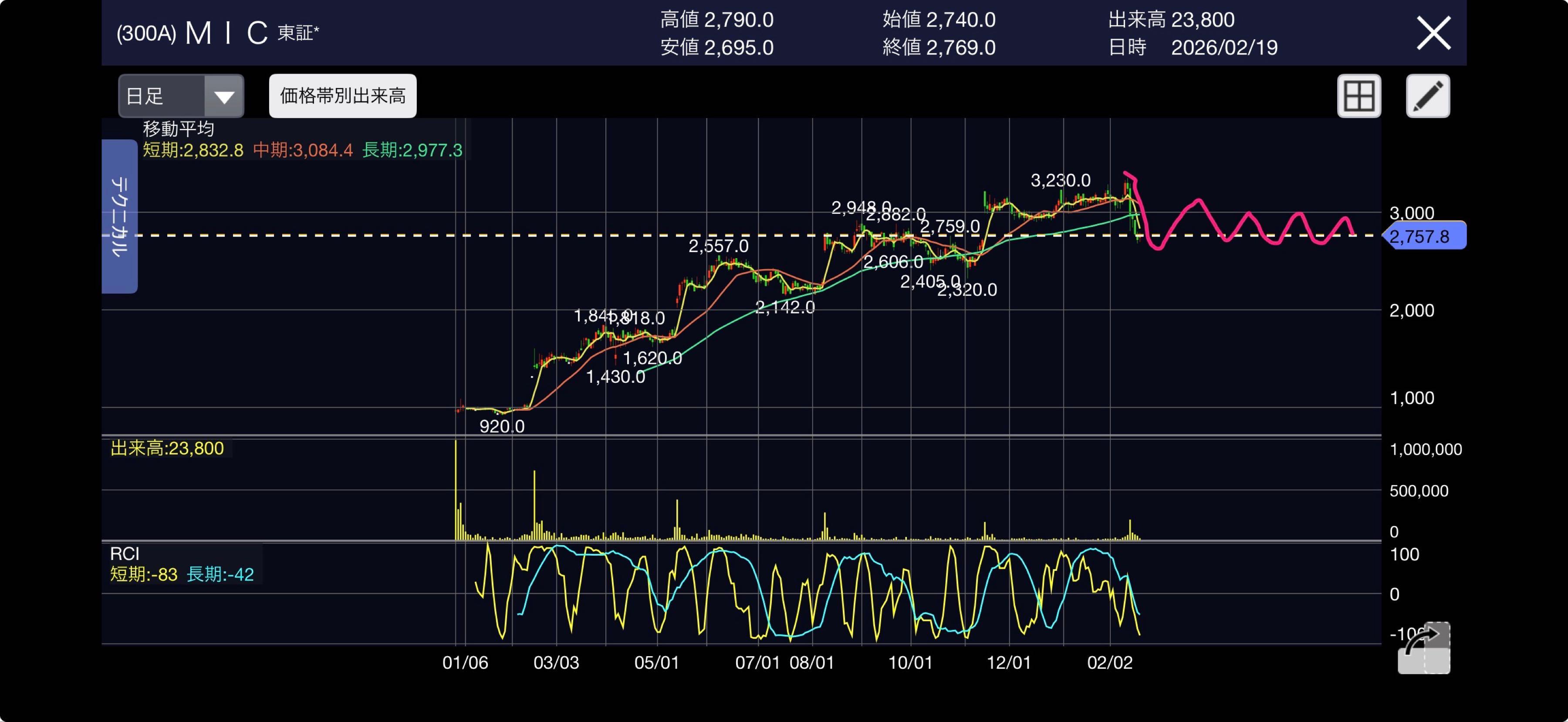Close the chart with the X icon
Screen dimensions: 1568x722
coord(1433,33)
